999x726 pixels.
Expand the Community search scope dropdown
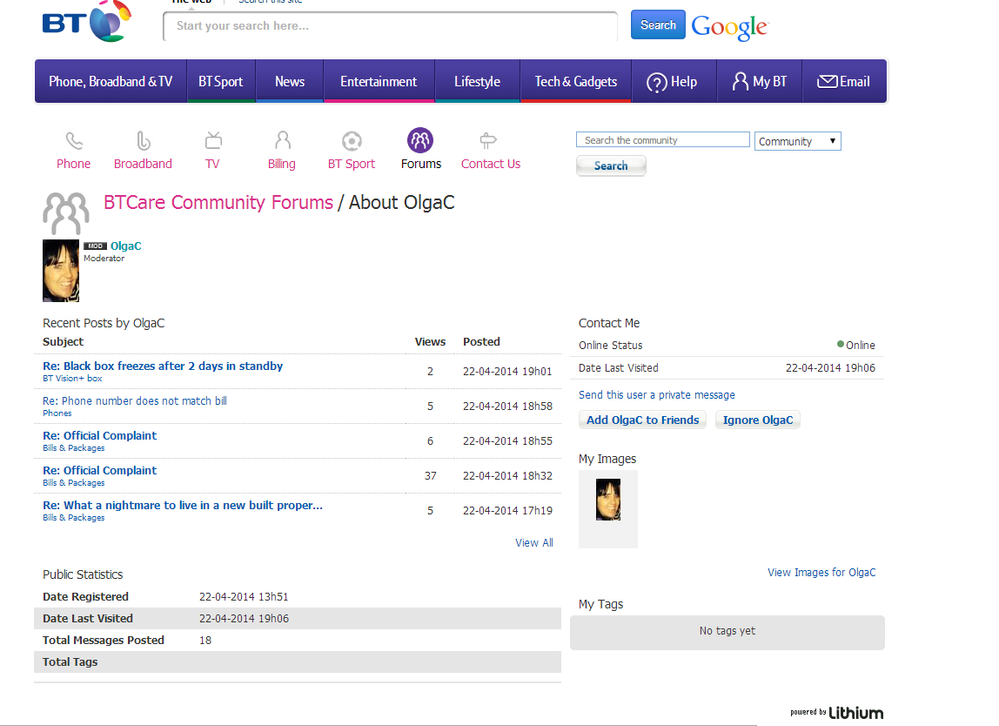pyautogui.click(x=798, y=141)
